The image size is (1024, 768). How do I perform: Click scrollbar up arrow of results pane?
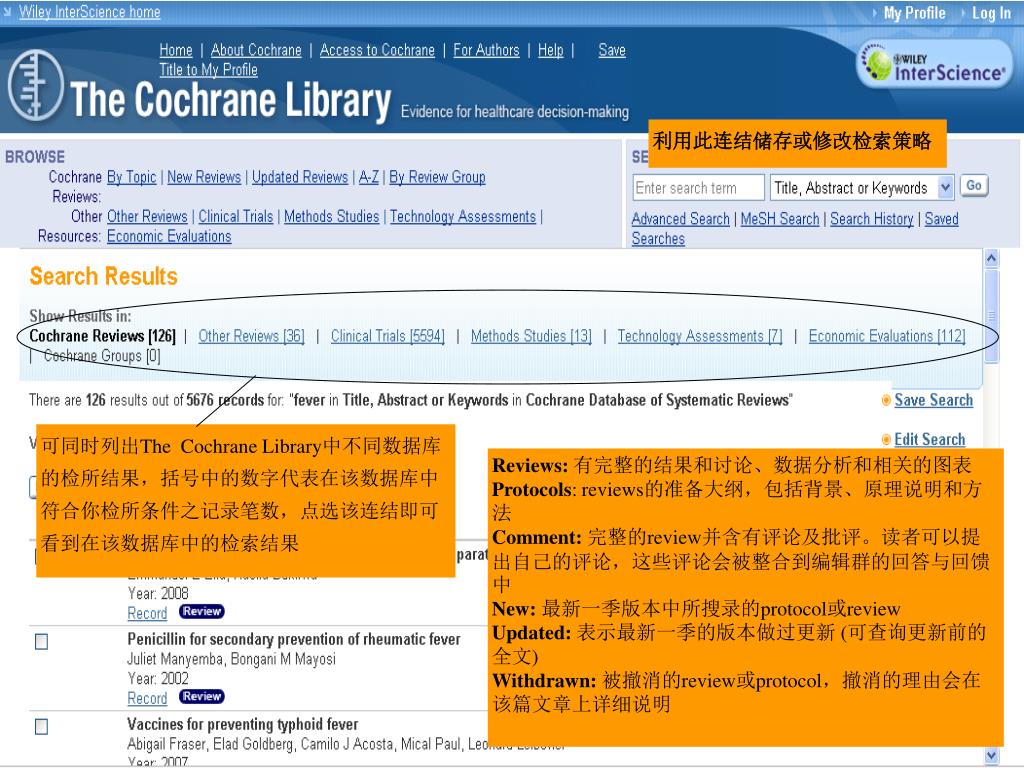pyautogui.click(x=991, y=259)
